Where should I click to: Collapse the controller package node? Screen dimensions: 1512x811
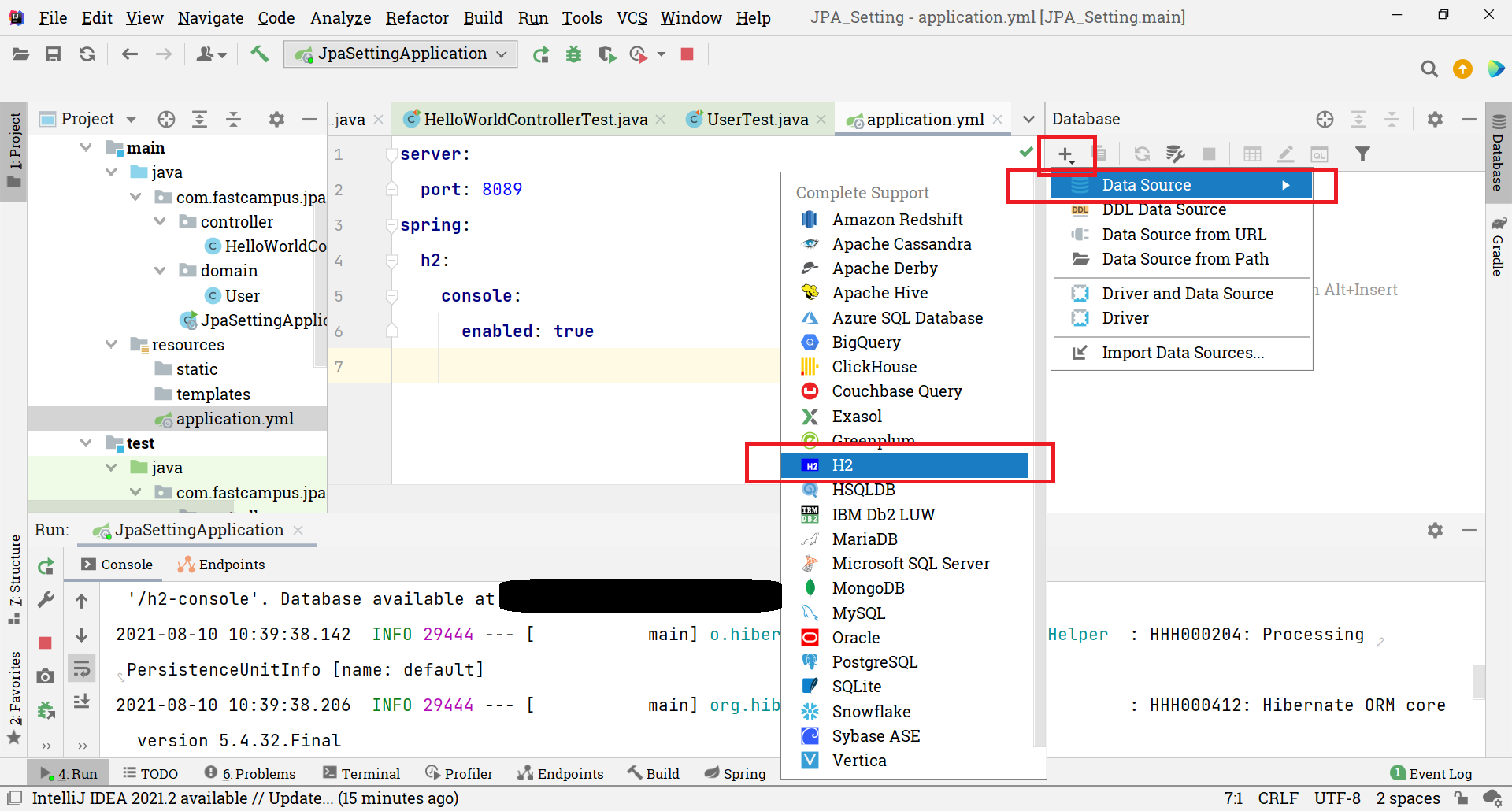tap(160, 221)
